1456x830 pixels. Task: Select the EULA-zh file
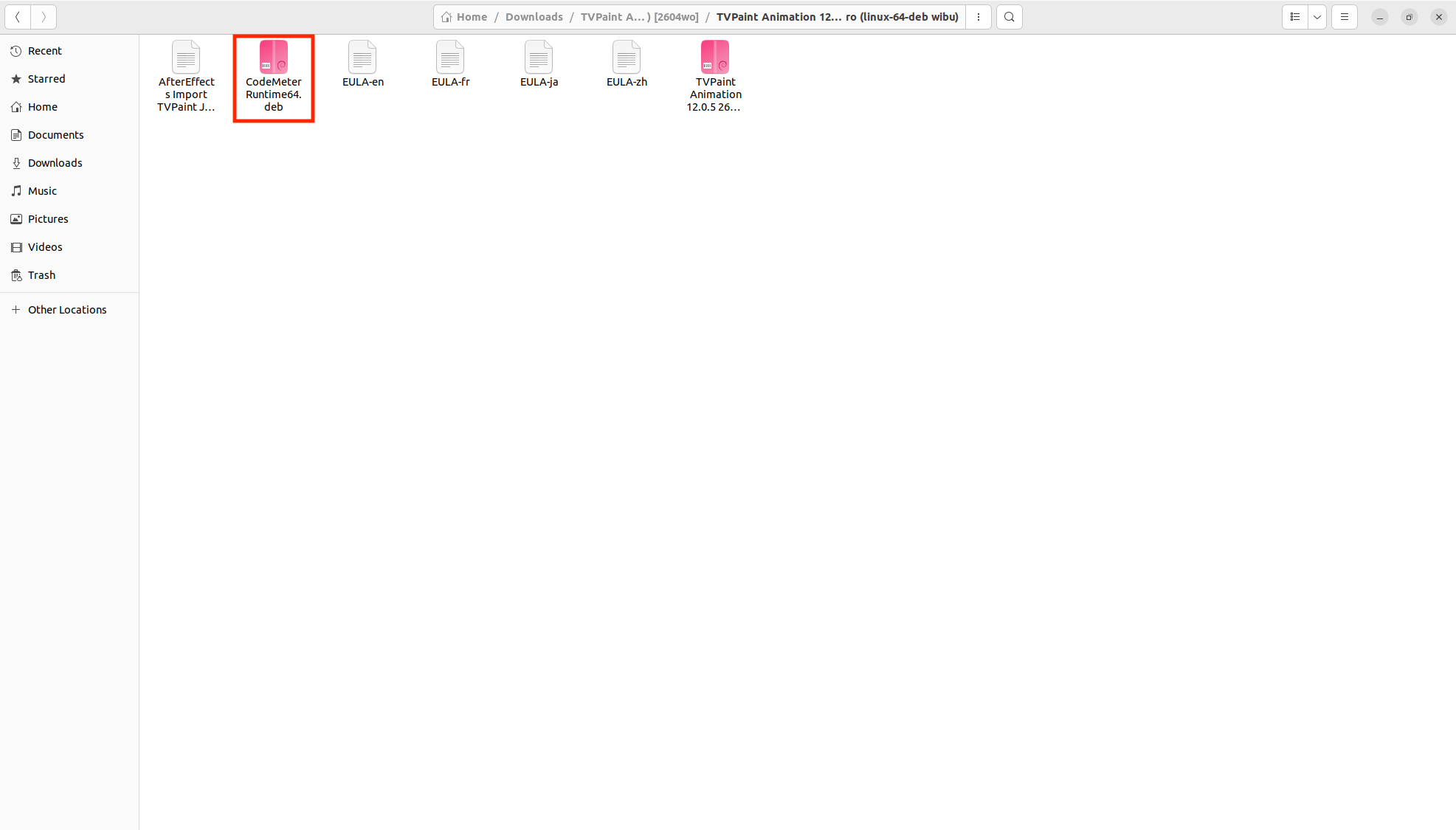point(627,58)
